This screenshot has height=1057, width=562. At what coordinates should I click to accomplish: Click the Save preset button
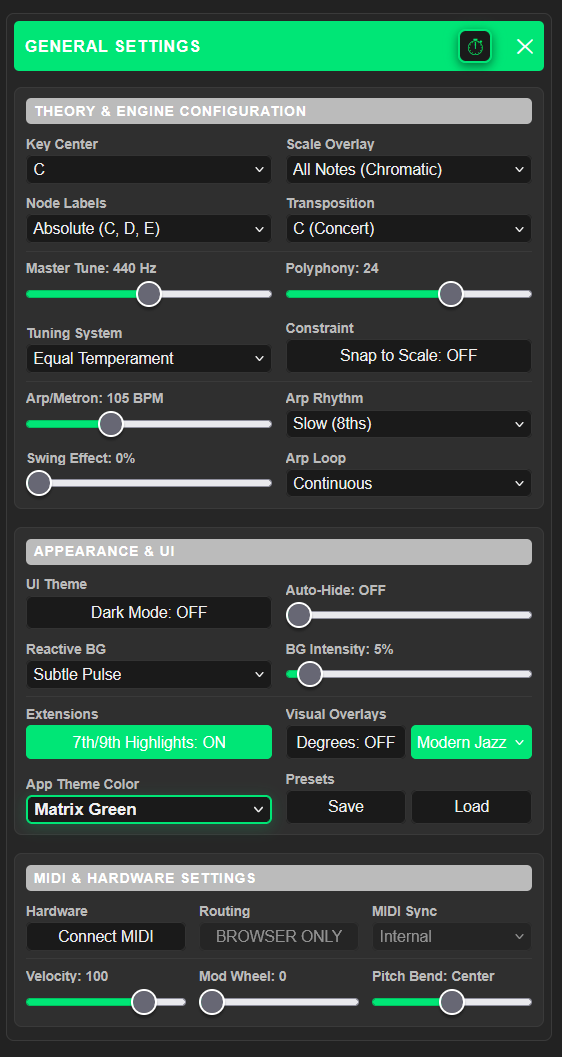pos(346,807)
